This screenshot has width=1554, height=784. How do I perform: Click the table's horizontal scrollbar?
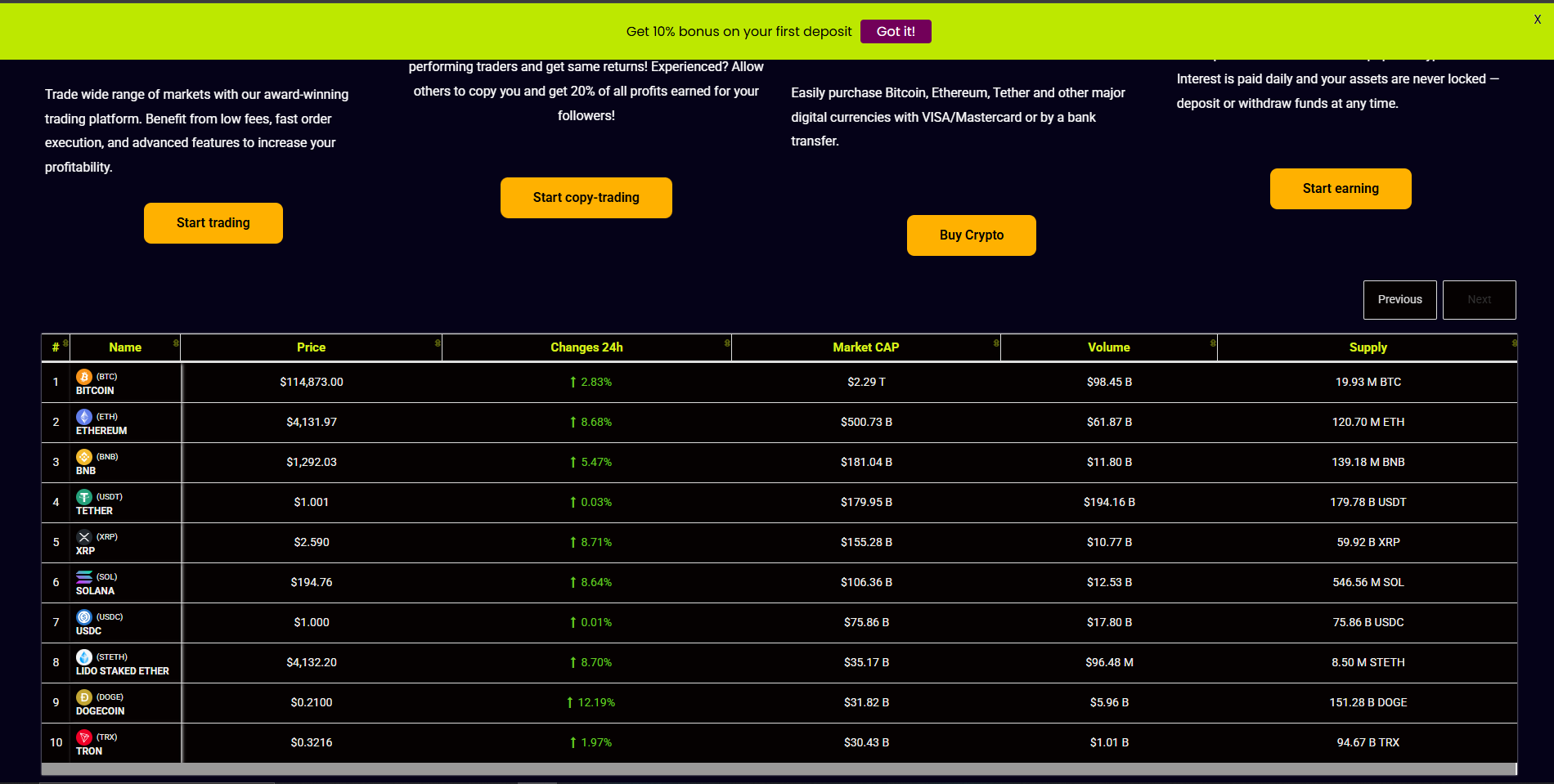pos(777,769)
